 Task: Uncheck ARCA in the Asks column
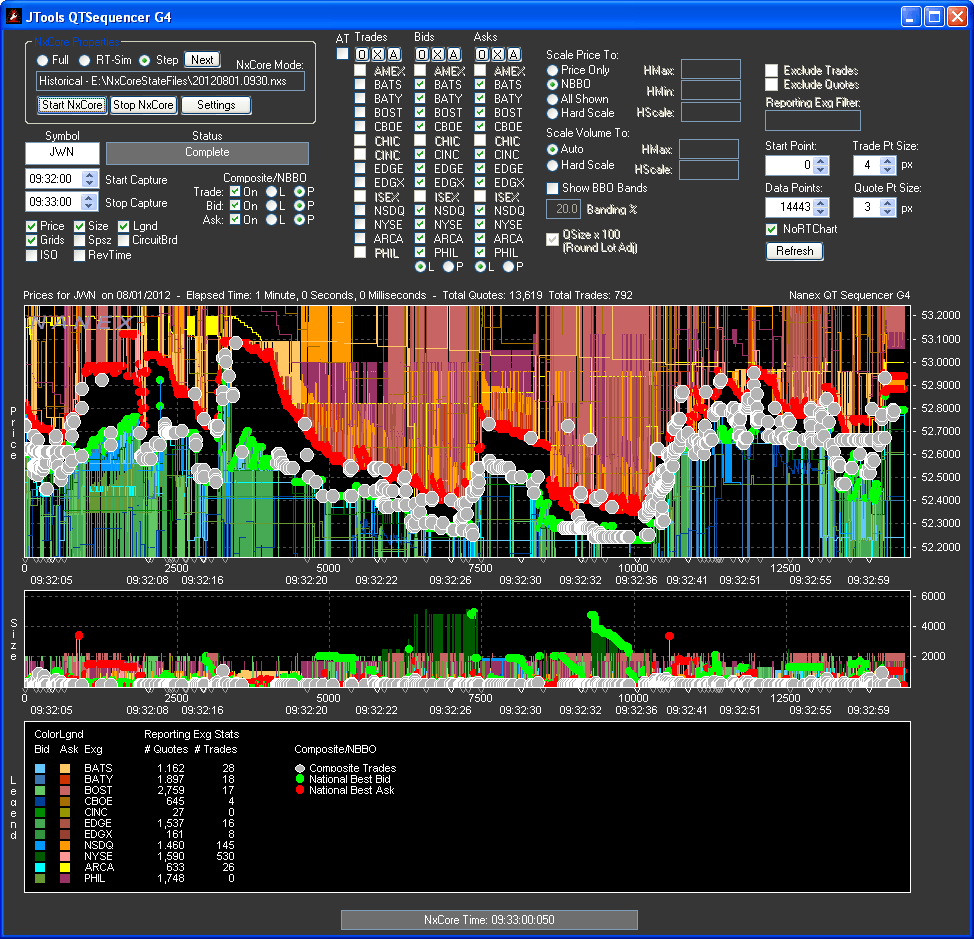coord(480,238)
